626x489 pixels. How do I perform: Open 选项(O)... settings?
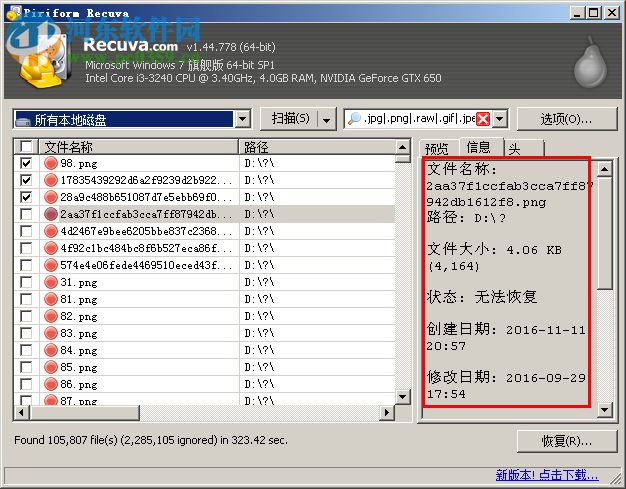tap(567, 119)
